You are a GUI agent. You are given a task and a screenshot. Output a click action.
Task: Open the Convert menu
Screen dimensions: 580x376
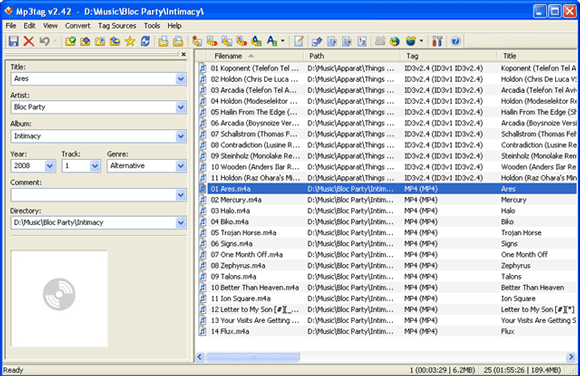coord(78,26)
